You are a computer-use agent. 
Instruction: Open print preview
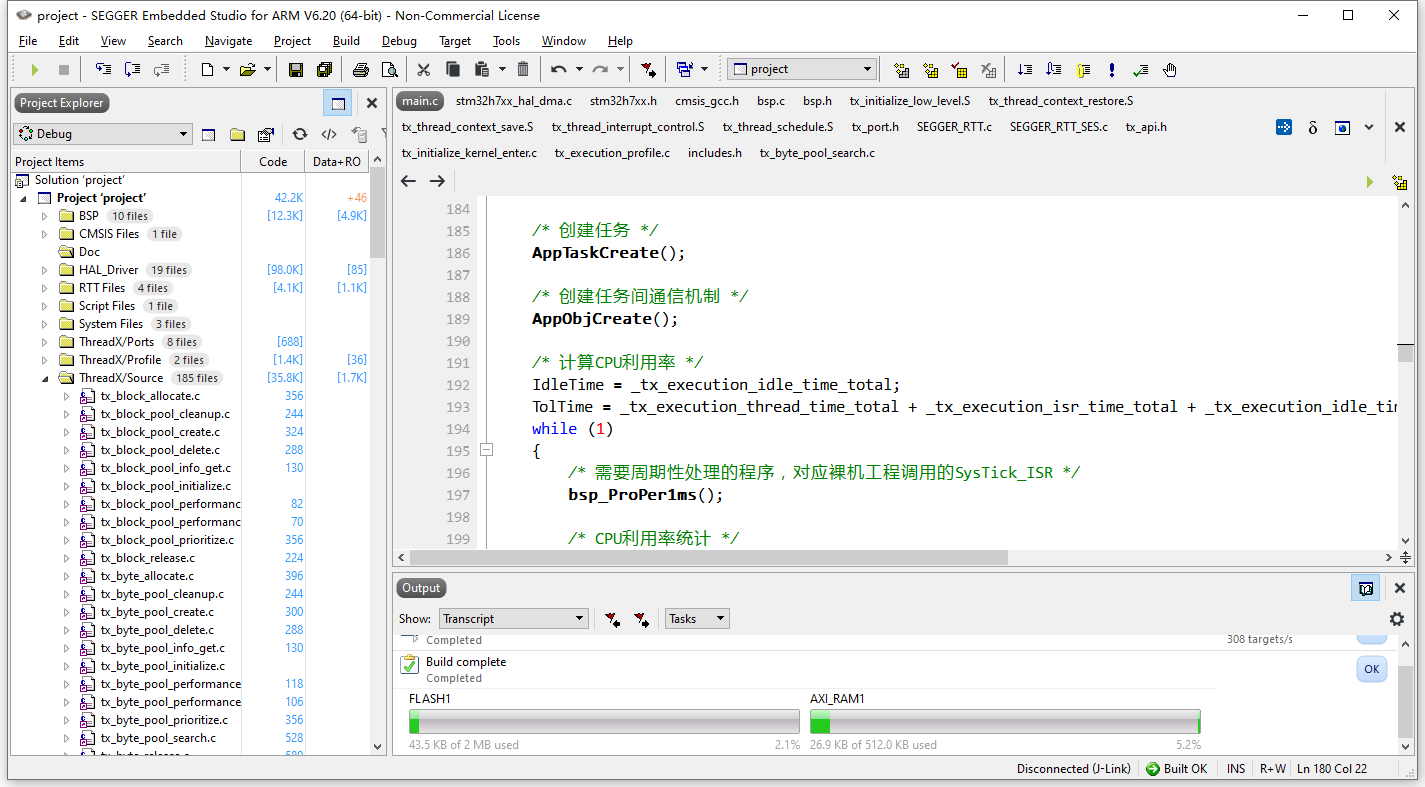(x=390, y=69)
